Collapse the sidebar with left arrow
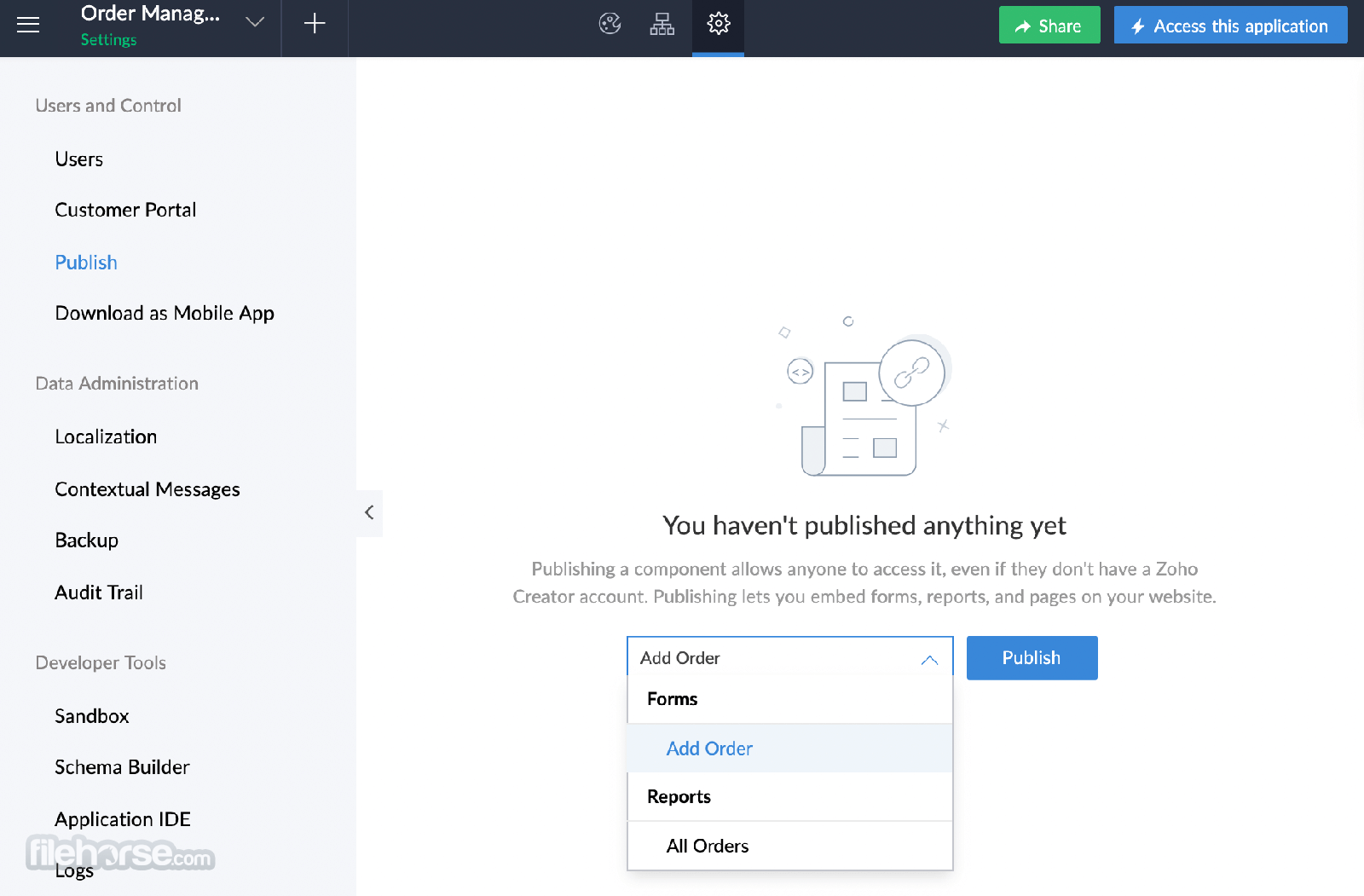1364x896 pixels. coord(369,512)
